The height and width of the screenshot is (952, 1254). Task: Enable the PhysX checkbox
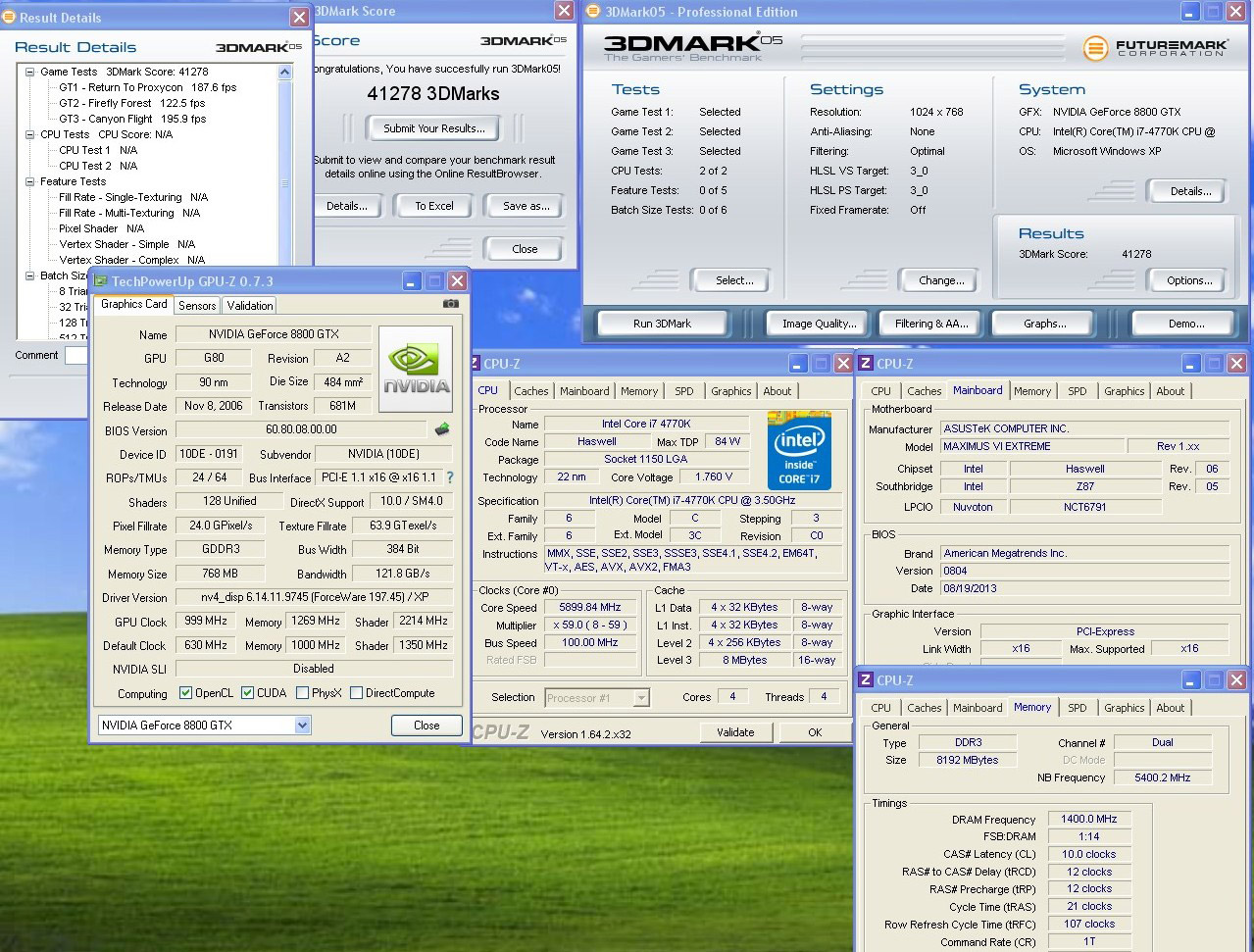click(302, 693)
